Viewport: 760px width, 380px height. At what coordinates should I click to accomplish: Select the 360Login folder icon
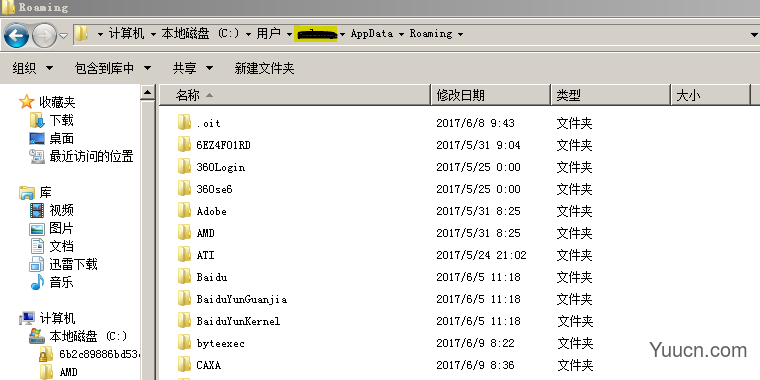pos(184,167)
